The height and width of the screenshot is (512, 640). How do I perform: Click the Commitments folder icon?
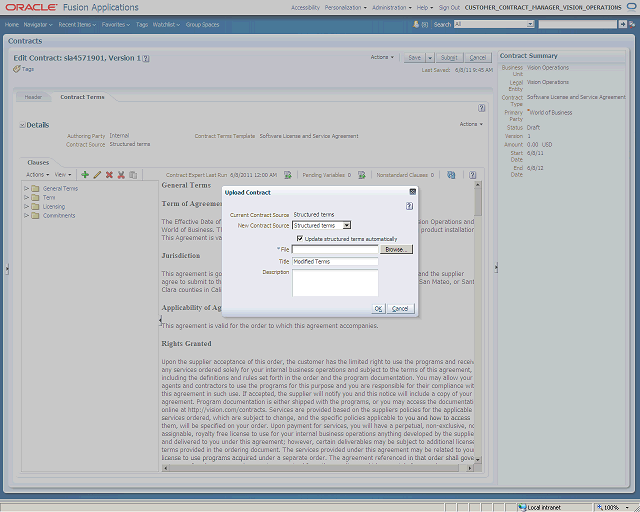click(x=36, y=215)
